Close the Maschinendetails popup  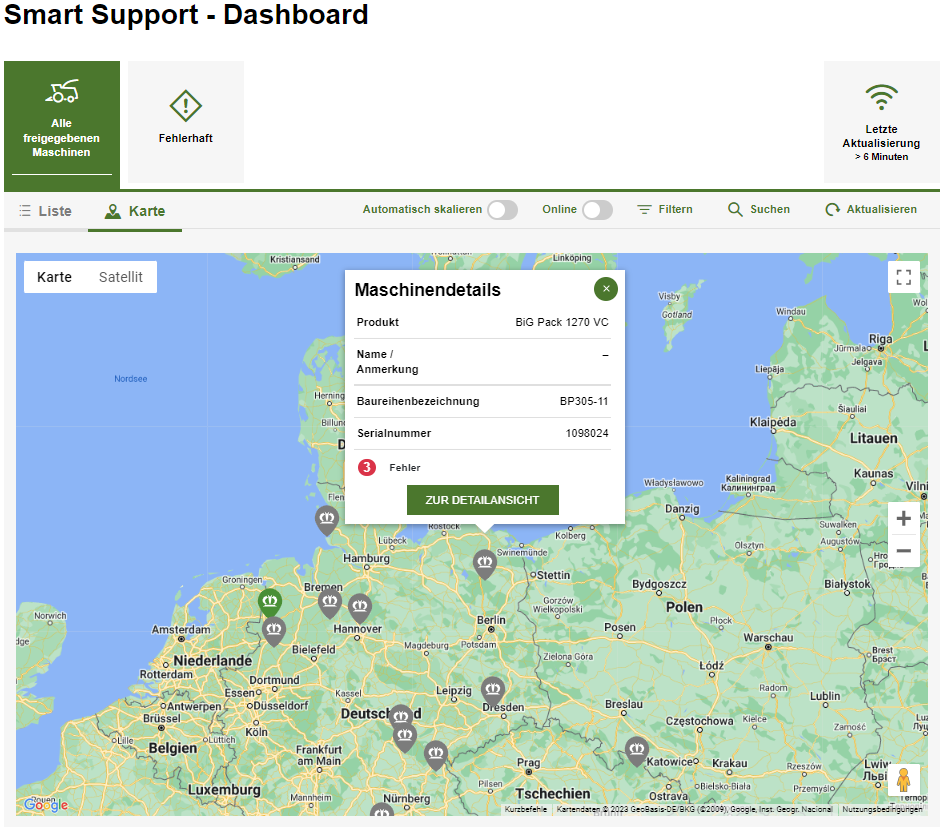click(x=605, y=289)
